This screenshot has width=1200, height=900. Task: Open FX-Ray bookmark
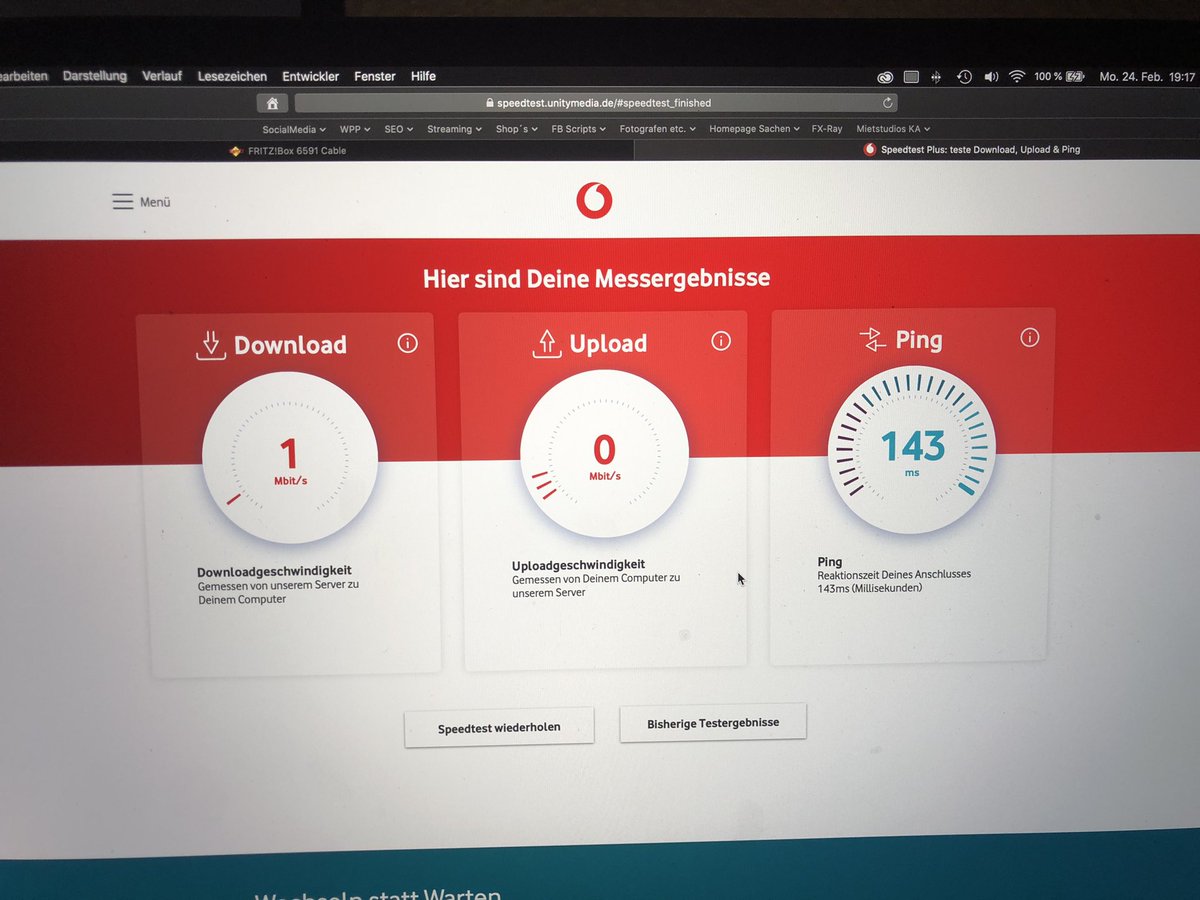827,129
